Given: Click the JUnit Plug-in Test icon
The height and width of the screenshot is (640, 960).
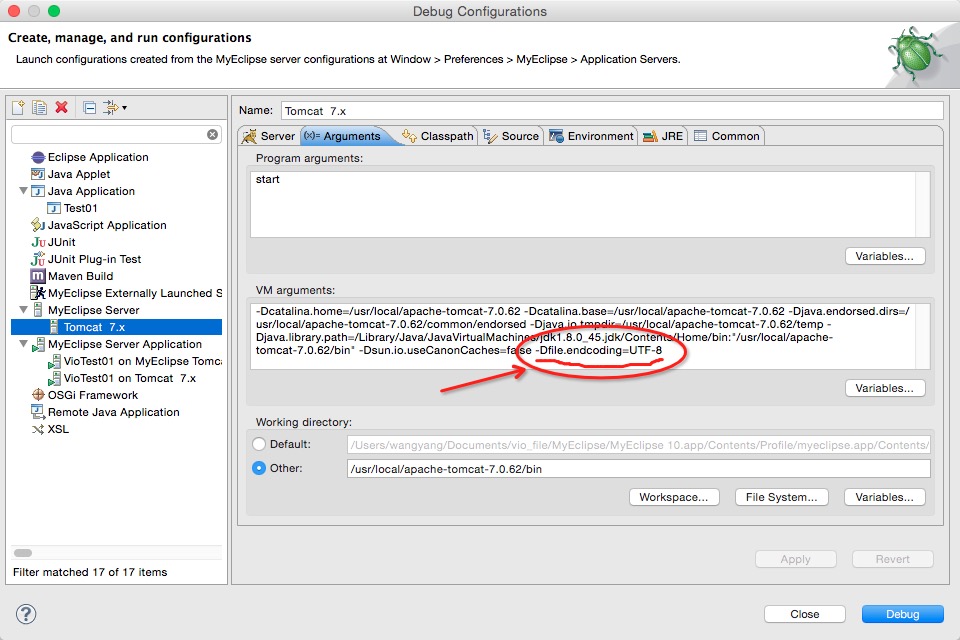Looking at the screenshot, I should pos(38,259).
